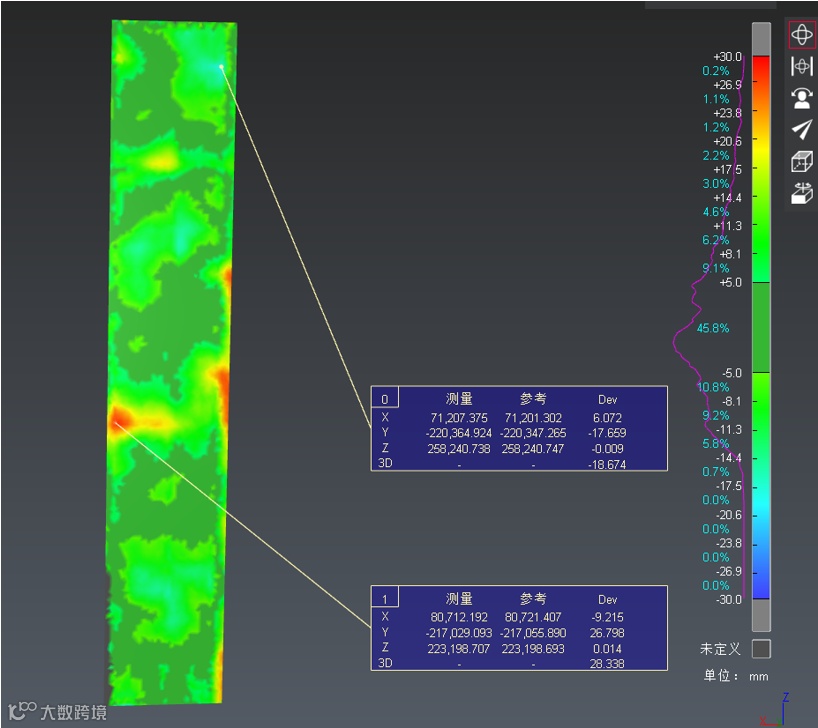The width and height of the screenshot is (818, 728).
Task: Click the 单位 mm units label
Action: tap(736, 676)
